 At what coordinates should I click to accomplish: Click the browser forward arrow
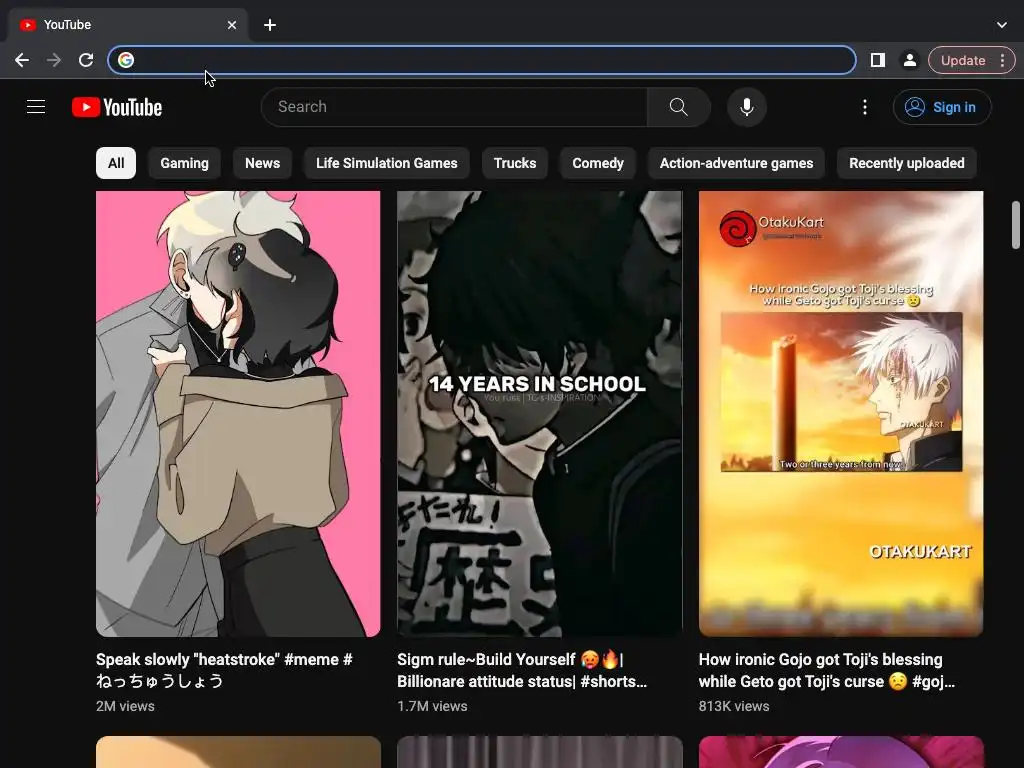pyautogui.click(x=54, y=60)
